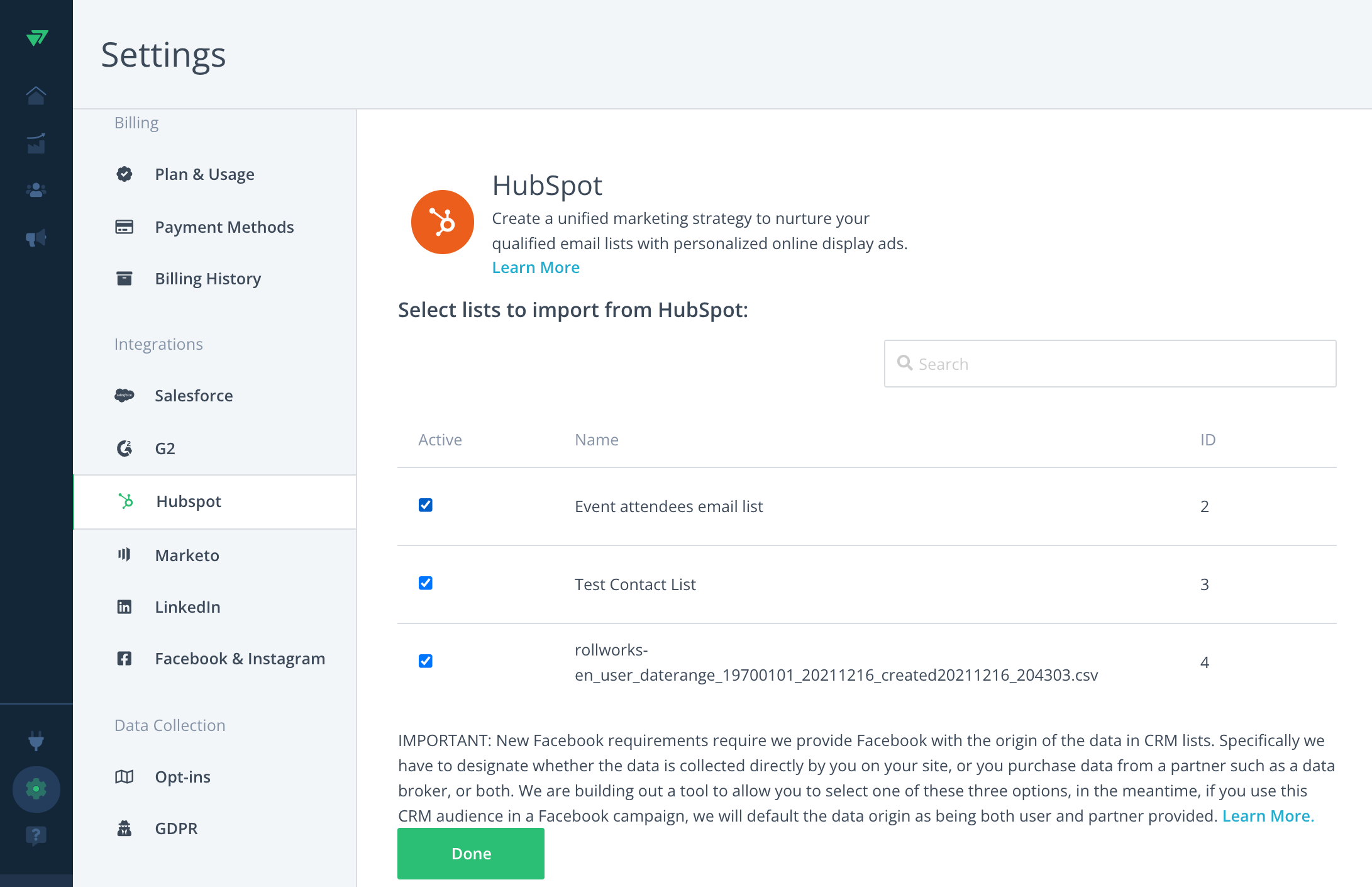1372x887 pixels.
Task: Click the rollworks-en_user_daterange csv name
Action: point(836,662)
